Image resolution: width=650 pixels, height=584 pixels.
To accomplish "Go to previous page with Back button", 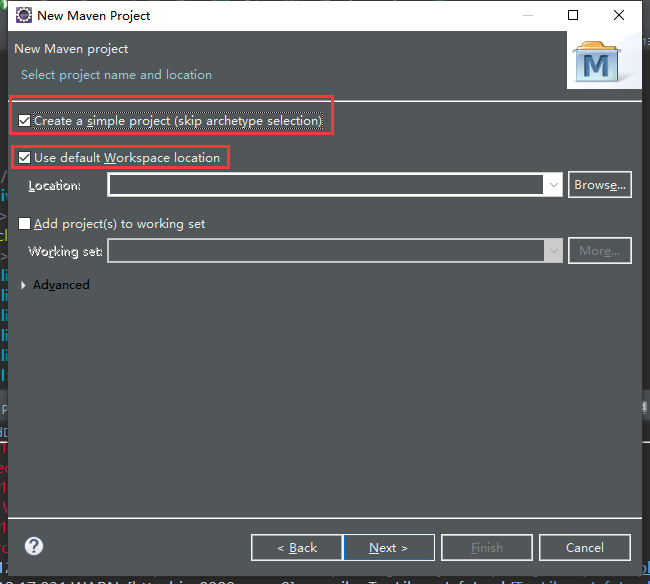I will [x=297, y=548].
